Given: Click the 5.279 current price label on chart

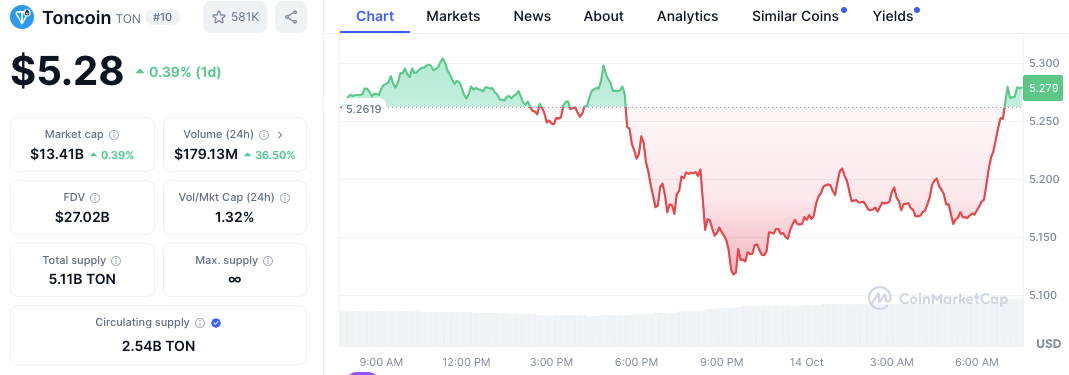Looking at the screenshot, I should pos(1044,88).
